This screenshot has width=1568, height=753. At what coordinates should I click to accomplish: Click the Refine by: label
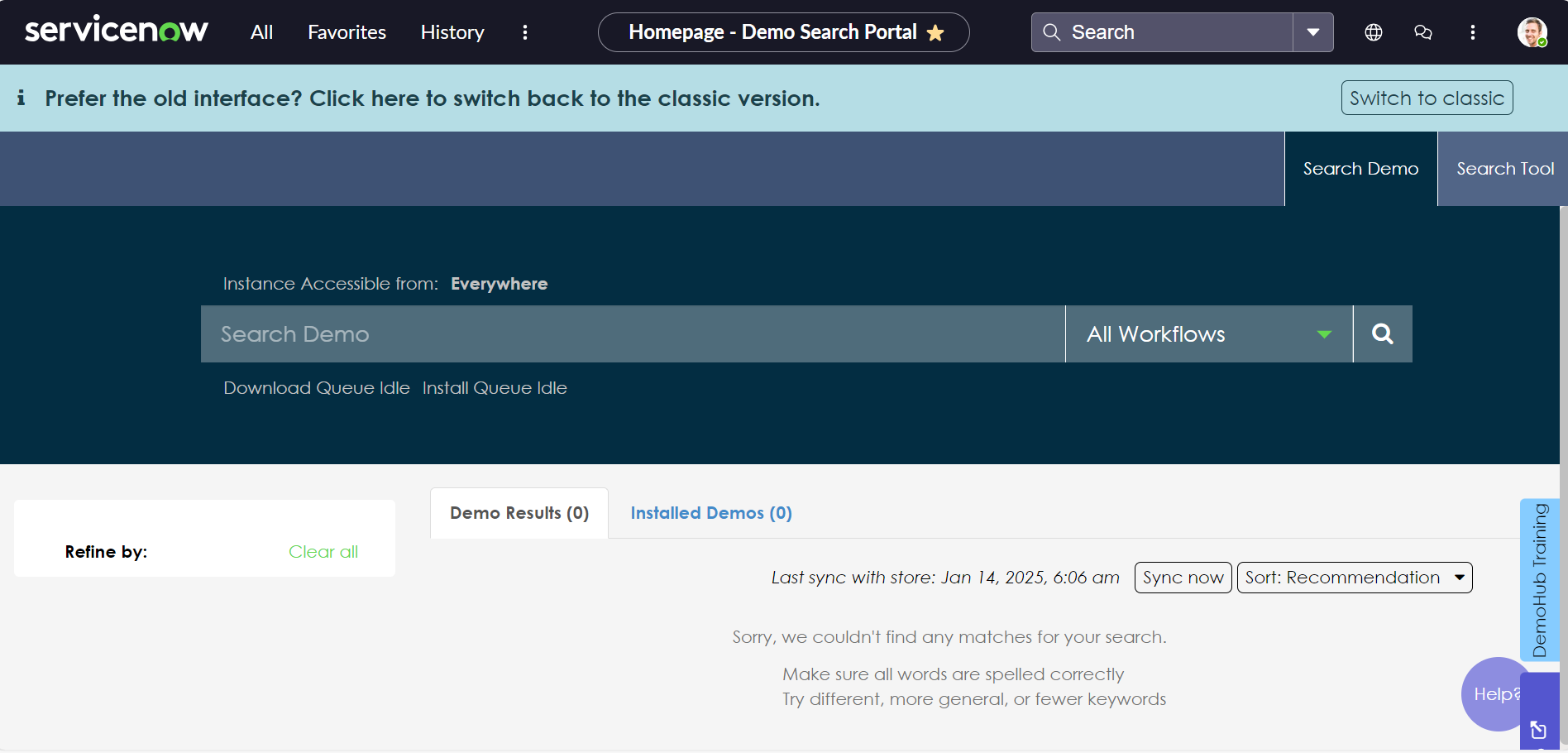click(x=106, y=552)
